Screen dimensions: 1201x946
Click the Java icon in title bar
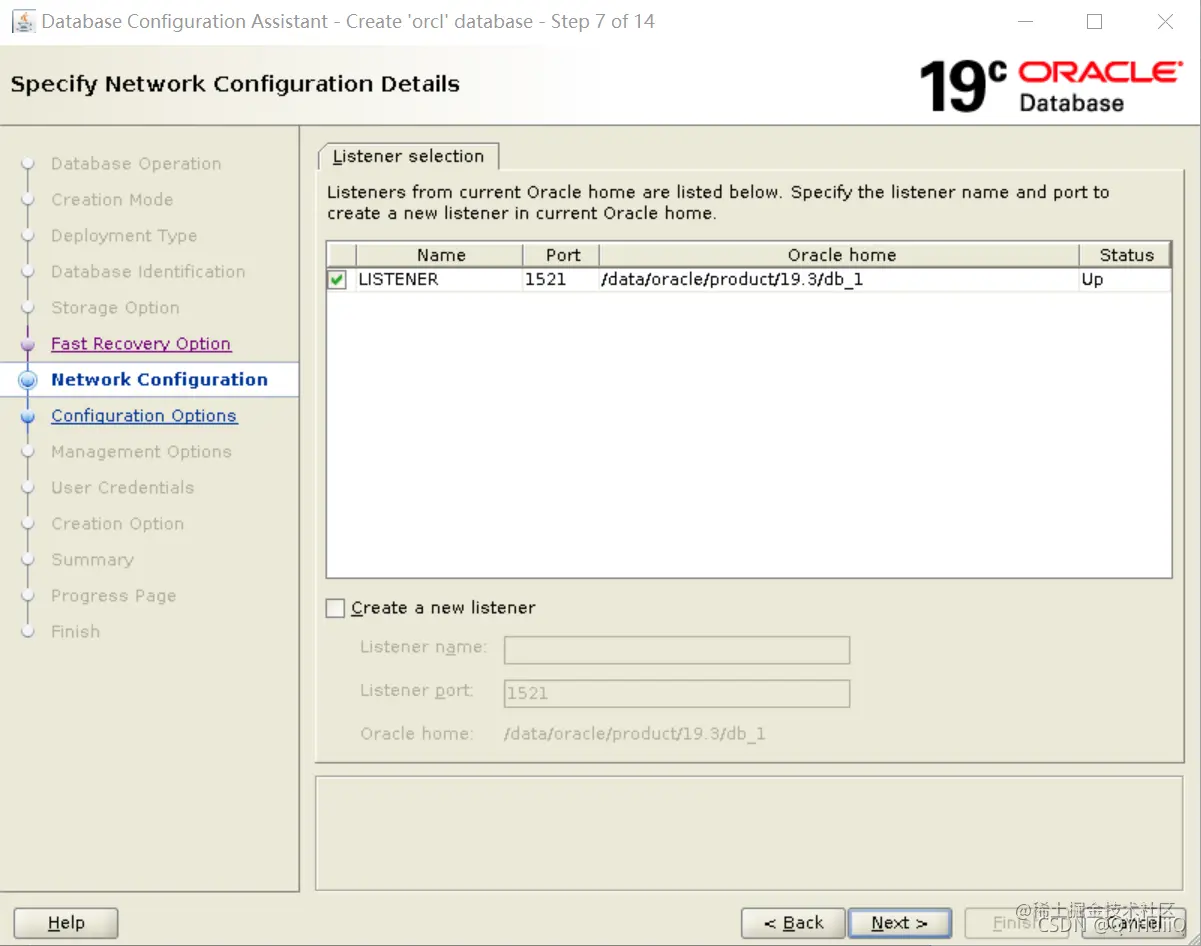24,21
